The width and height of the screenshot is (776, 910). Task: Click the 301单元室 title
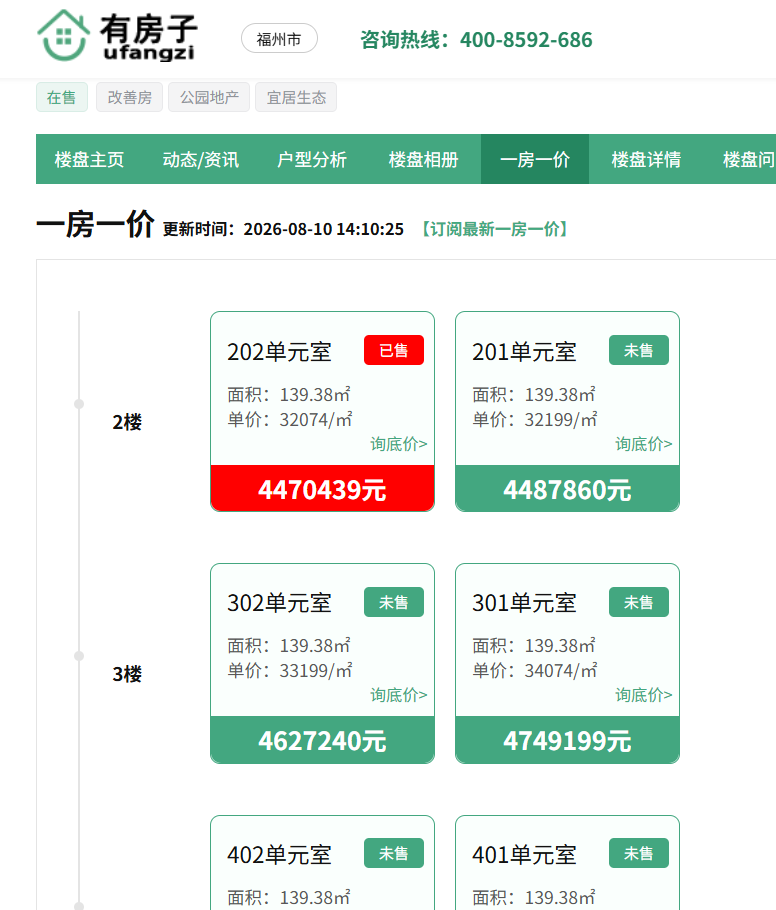[x=524, y=603]
